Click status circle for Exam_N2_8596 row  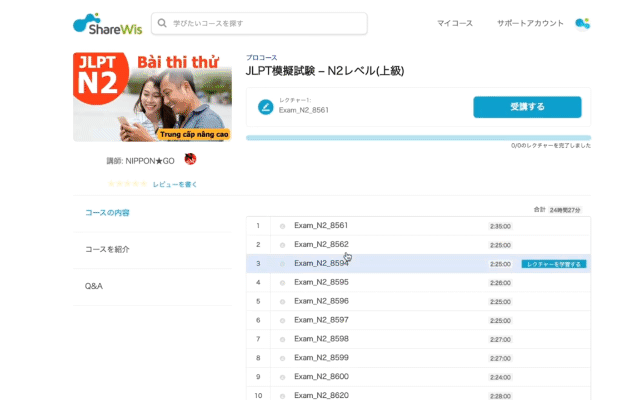(282, 302)
